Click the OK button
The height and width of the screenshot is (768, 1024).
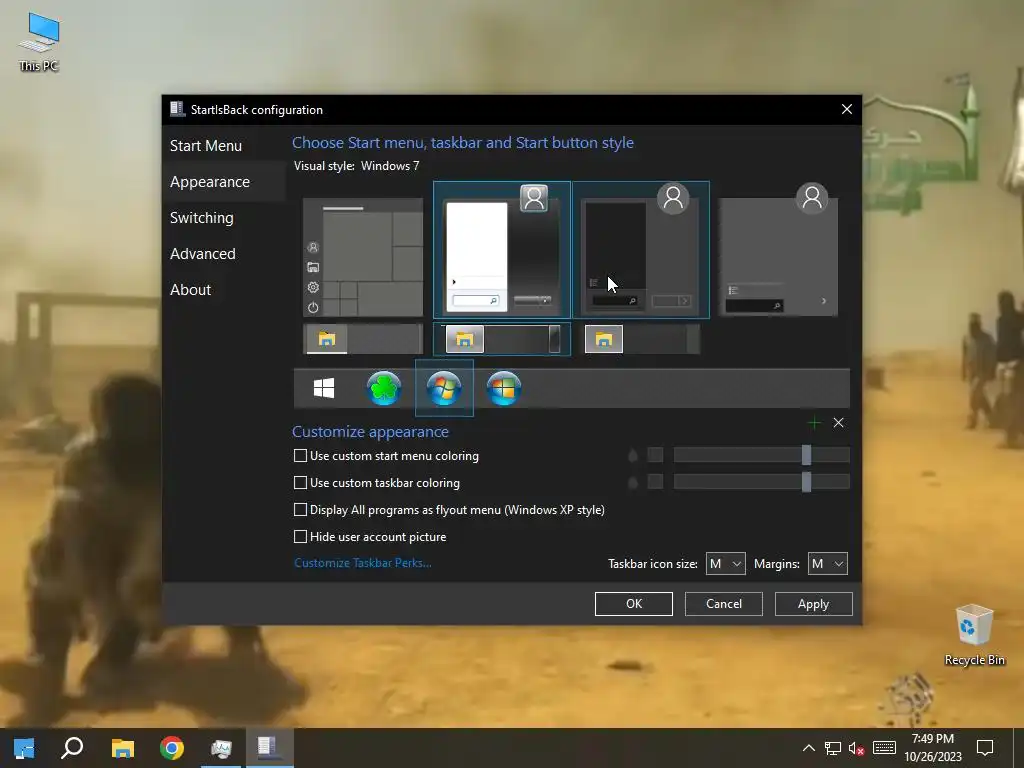pyautogui.click(x=633, y=604)
